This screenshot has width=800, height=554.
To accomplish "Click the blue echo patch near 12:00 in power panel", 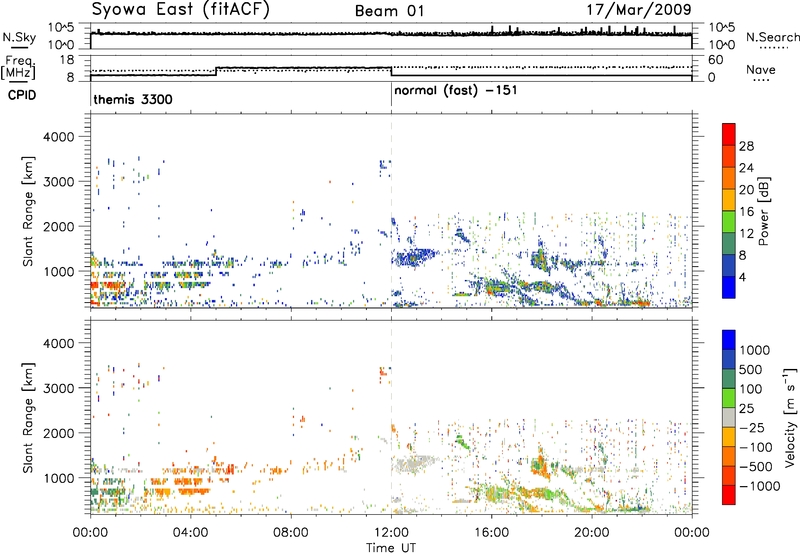I will (414, 257).
